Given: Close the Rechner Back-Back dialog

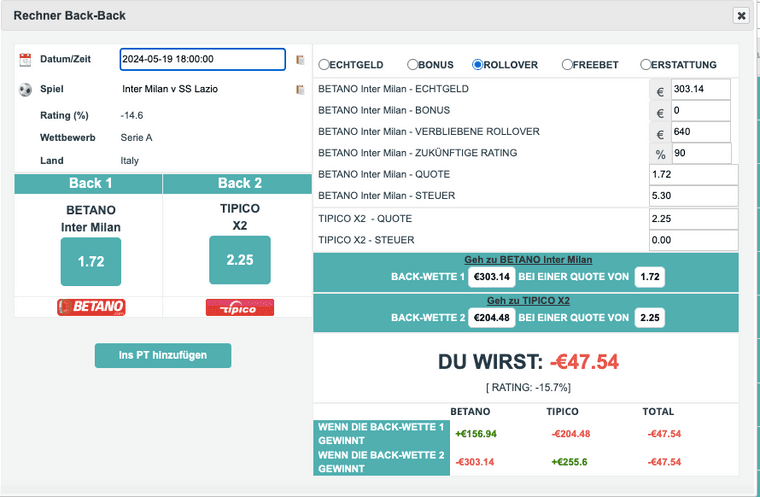Looking at the screenshot, I should pyautogui.click(x=741, y=16).
